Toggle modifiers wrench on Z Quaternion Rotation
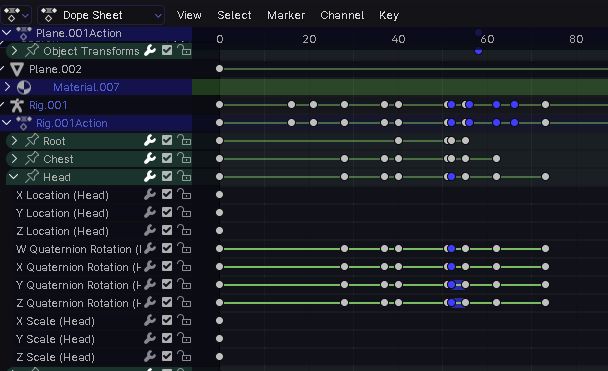This screenshot has width=608, height=371. [150, 302]
